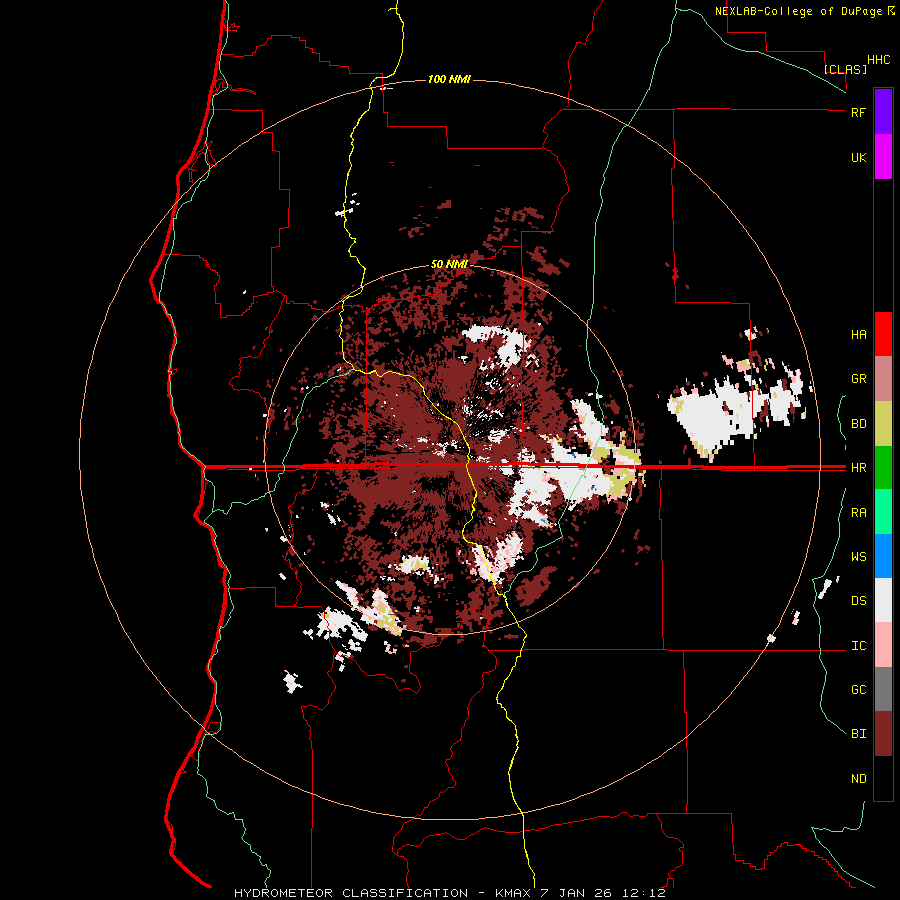Click the UK legend label

click(x=858, y=157)
